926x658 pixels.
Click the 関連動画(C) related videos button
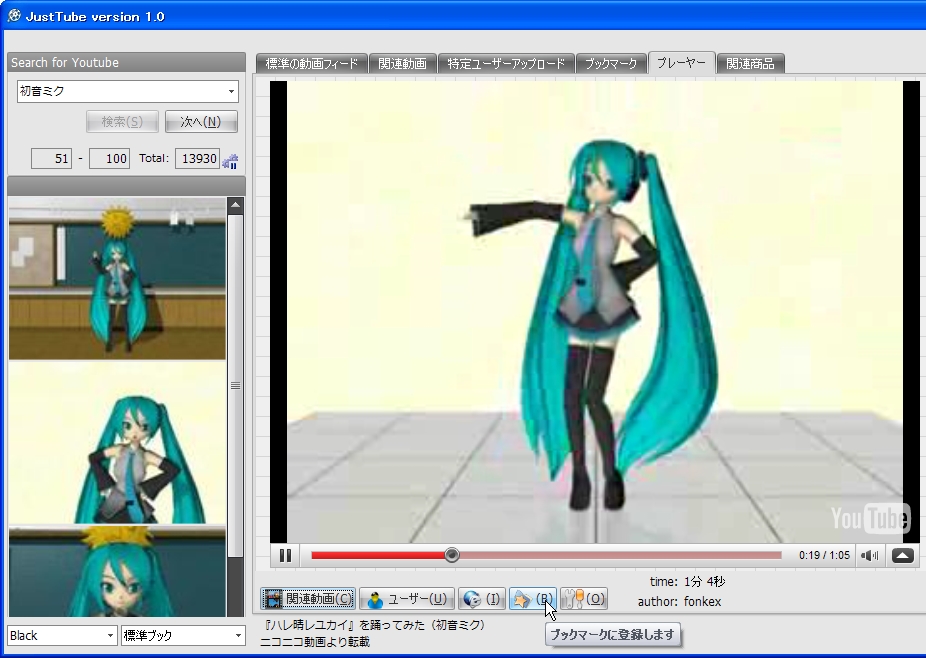(308, 599)
